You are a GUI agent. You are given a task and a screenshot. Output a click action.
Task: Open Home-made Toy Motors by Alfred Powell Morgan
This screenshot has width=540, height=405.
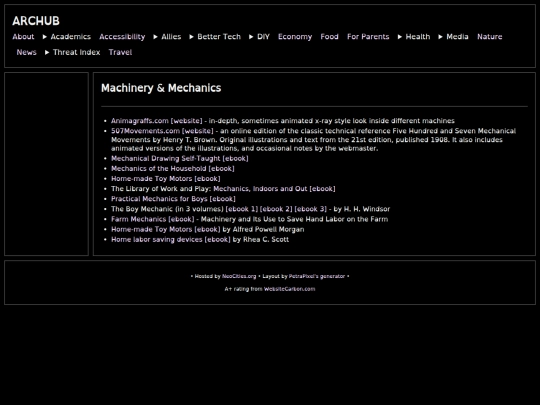pyautogui.click(x=166, y=229)
